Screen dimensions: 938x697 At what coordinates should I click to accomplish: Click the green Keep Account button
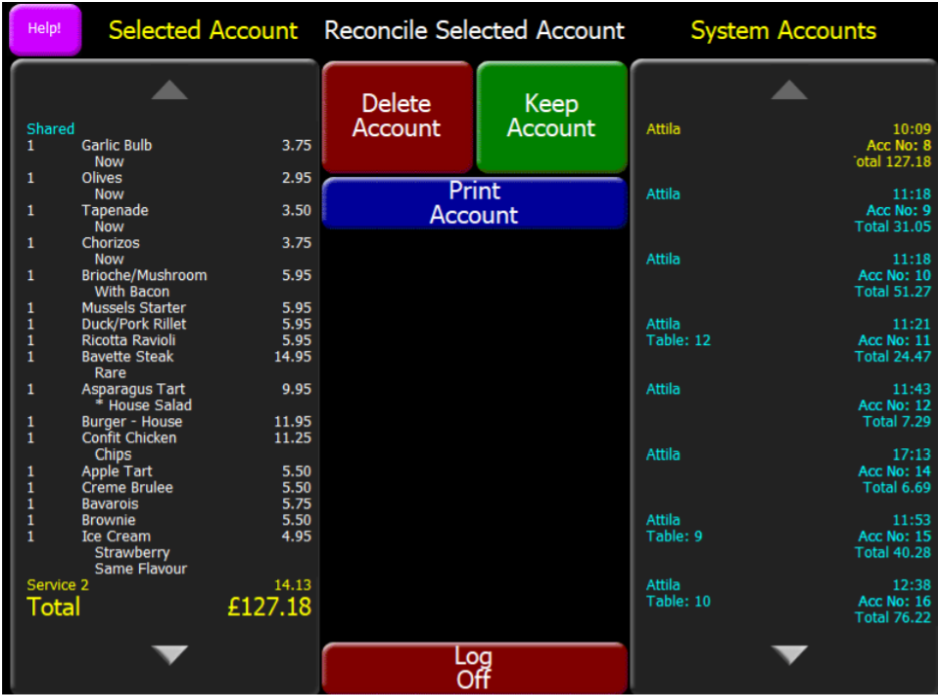click(551, 116)
